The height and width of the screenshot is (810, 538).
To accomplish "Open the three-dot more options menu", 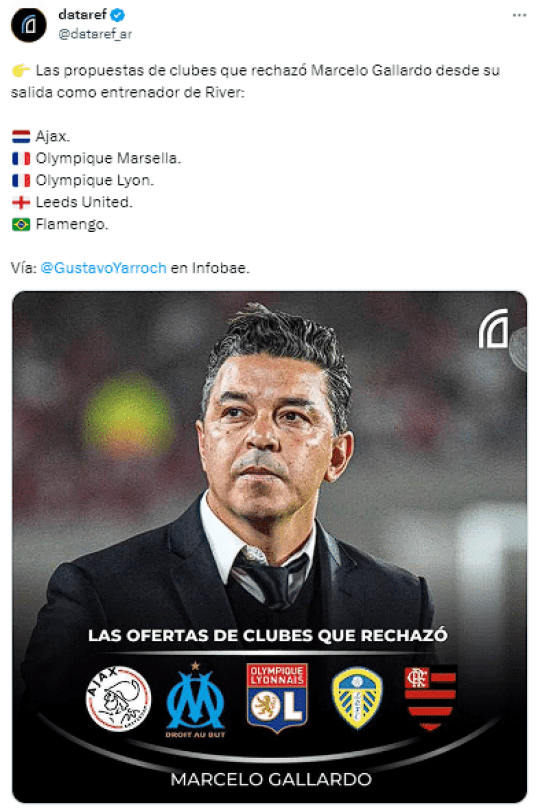I will coord(519,15).
